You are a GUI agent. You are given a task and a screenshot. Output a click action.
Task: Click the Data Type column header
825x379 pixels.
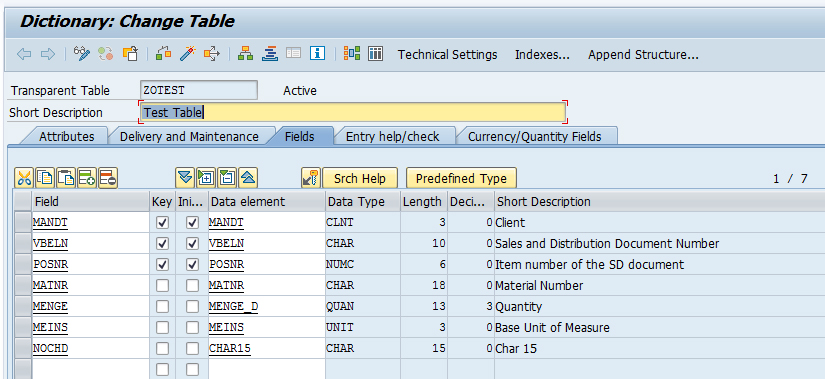click(363, 202)
